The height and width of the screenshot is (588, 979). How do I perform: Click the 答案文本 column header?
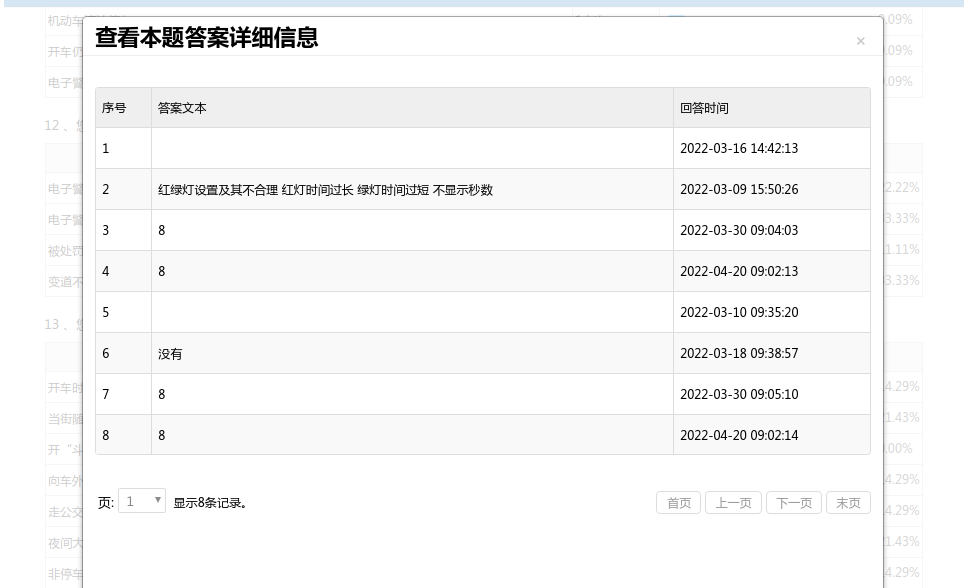tap(182, 108)
